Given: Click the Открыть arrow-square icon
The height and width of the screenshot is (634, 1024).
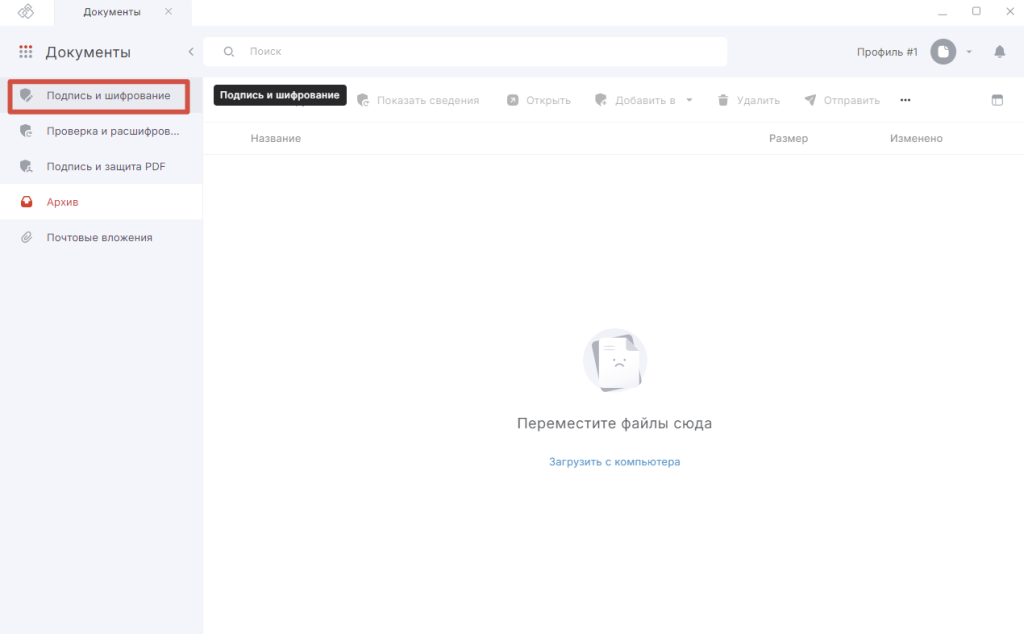Looking at the screenshot, I should (x=513, y=100).
